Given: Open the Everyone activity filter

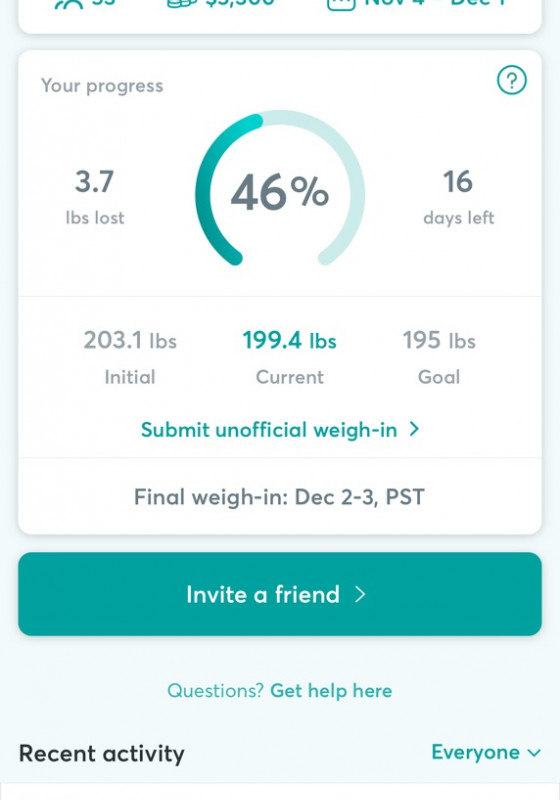Looking at the screenshot, I should [486, 753].
